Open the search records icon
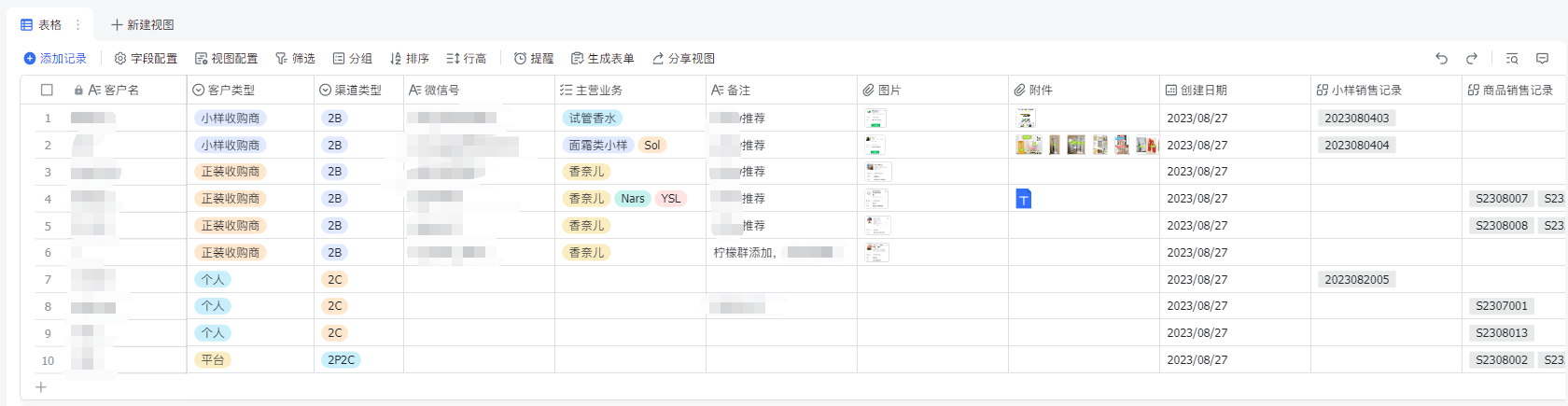The image size is (1568, 406). click(x=1512, y=59)
